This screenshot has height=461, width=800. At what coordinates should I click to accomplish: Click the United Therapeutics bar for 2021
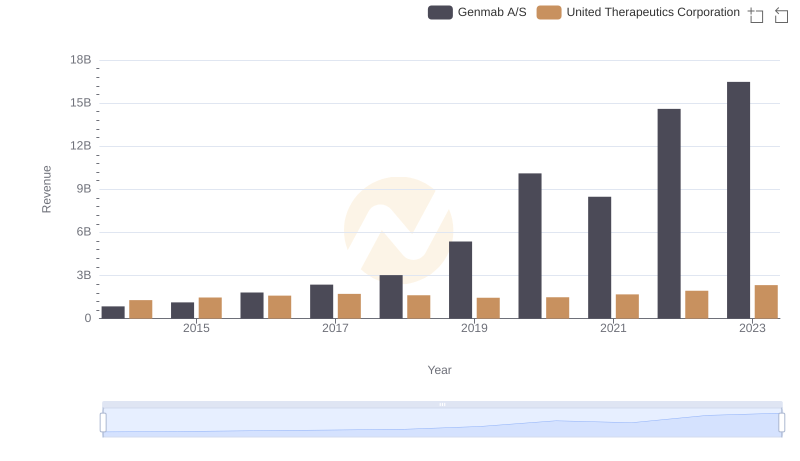627,306
